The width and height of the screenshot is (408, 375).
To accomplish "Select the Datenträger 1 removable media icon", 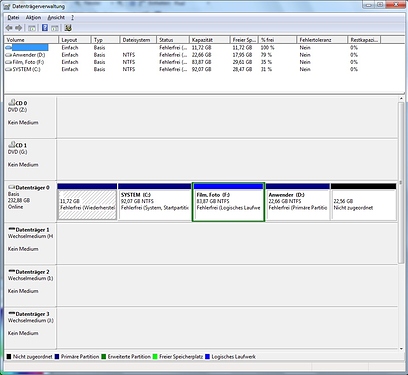I will (12, 229).
